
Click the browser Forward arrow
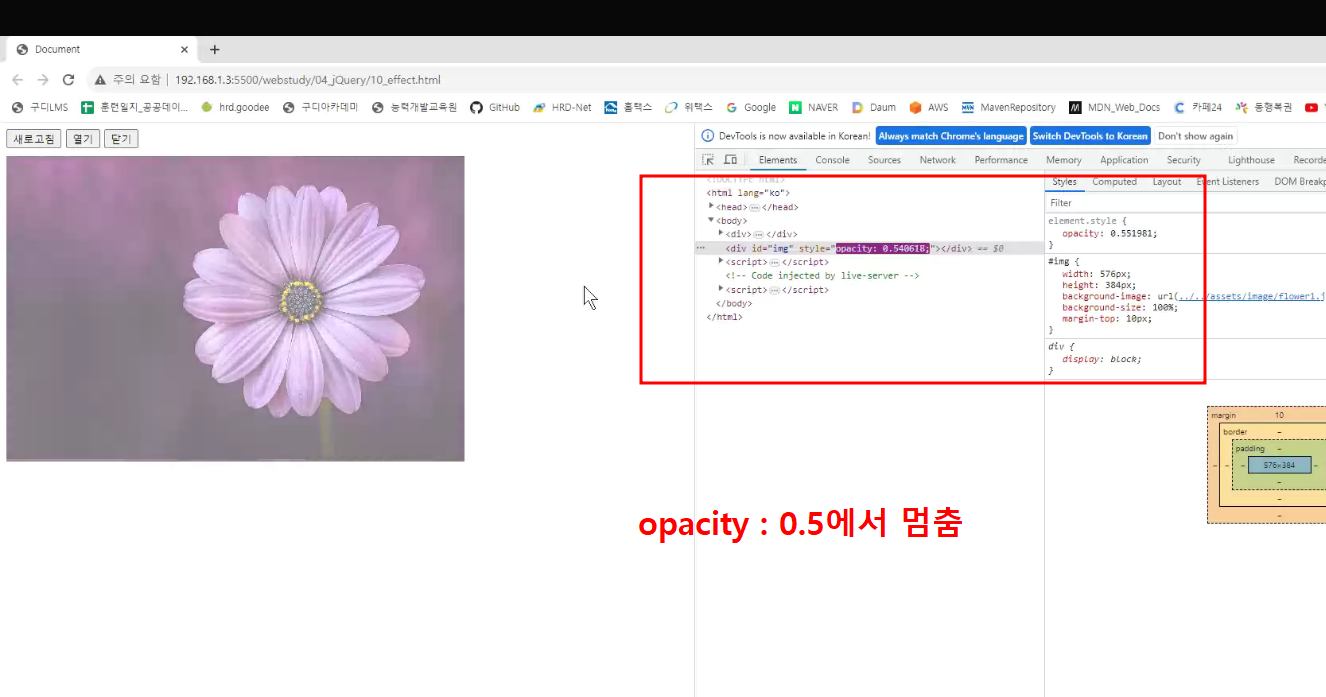click(x=43, y=80)
